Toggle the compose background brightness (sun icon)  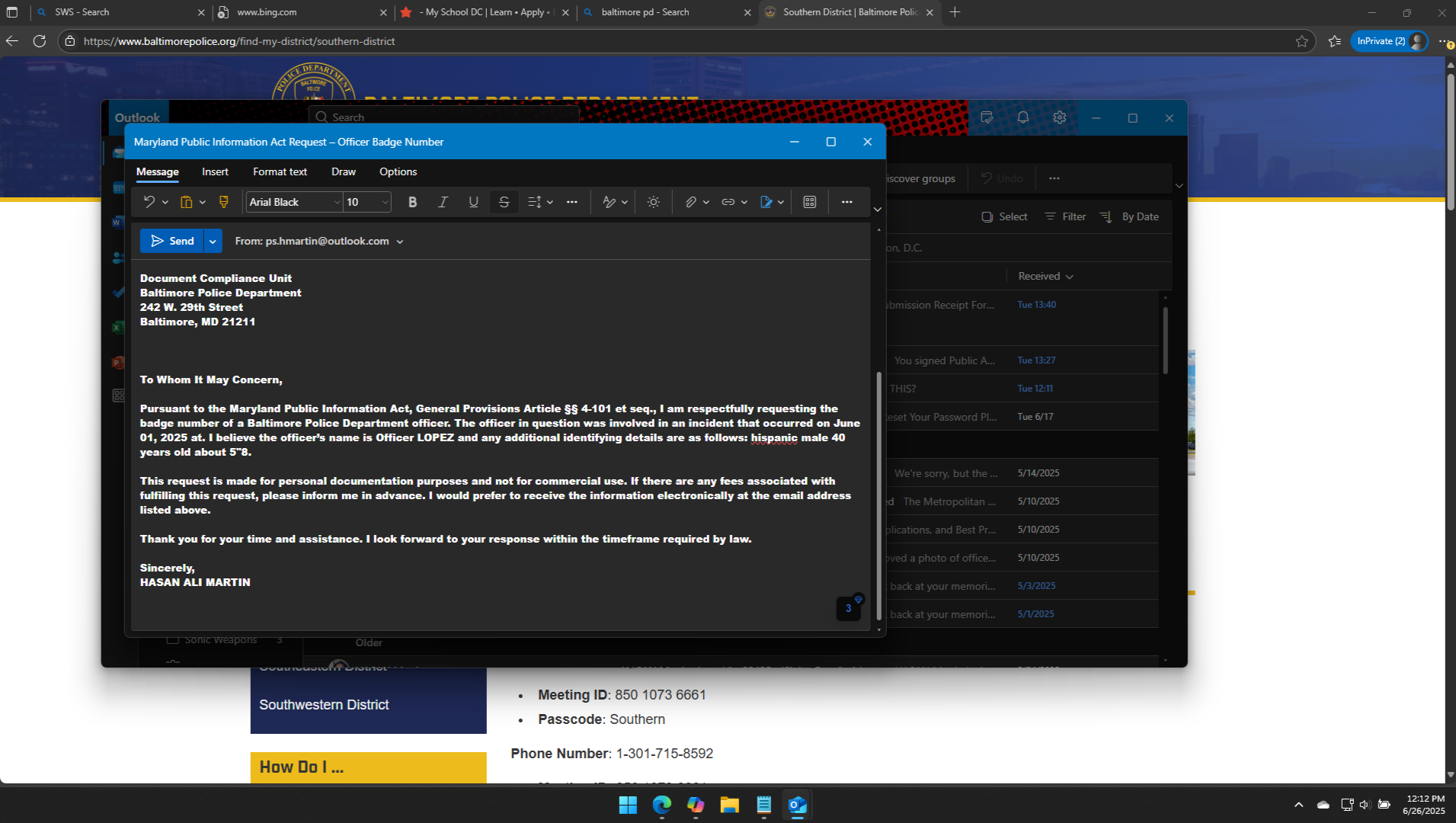pyautogui.click(x=654, y=202)
